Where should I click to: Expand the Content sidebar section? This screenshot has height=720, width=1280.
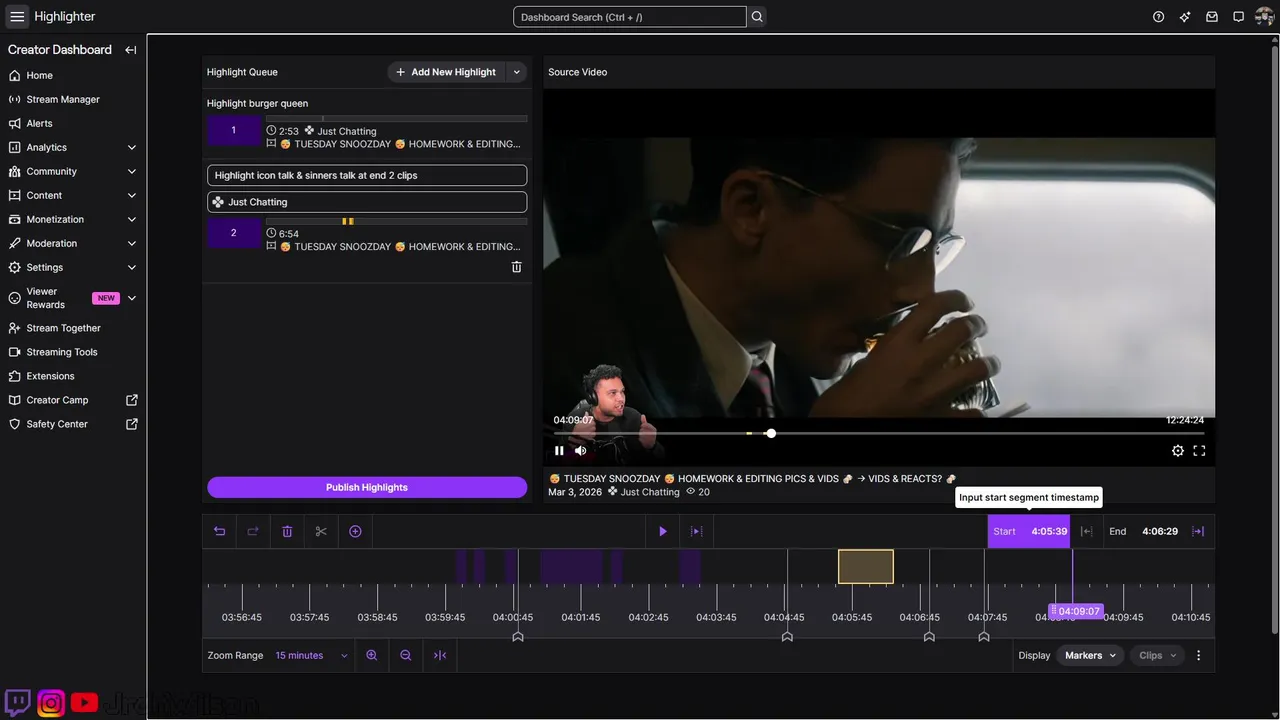coord(132,195)
